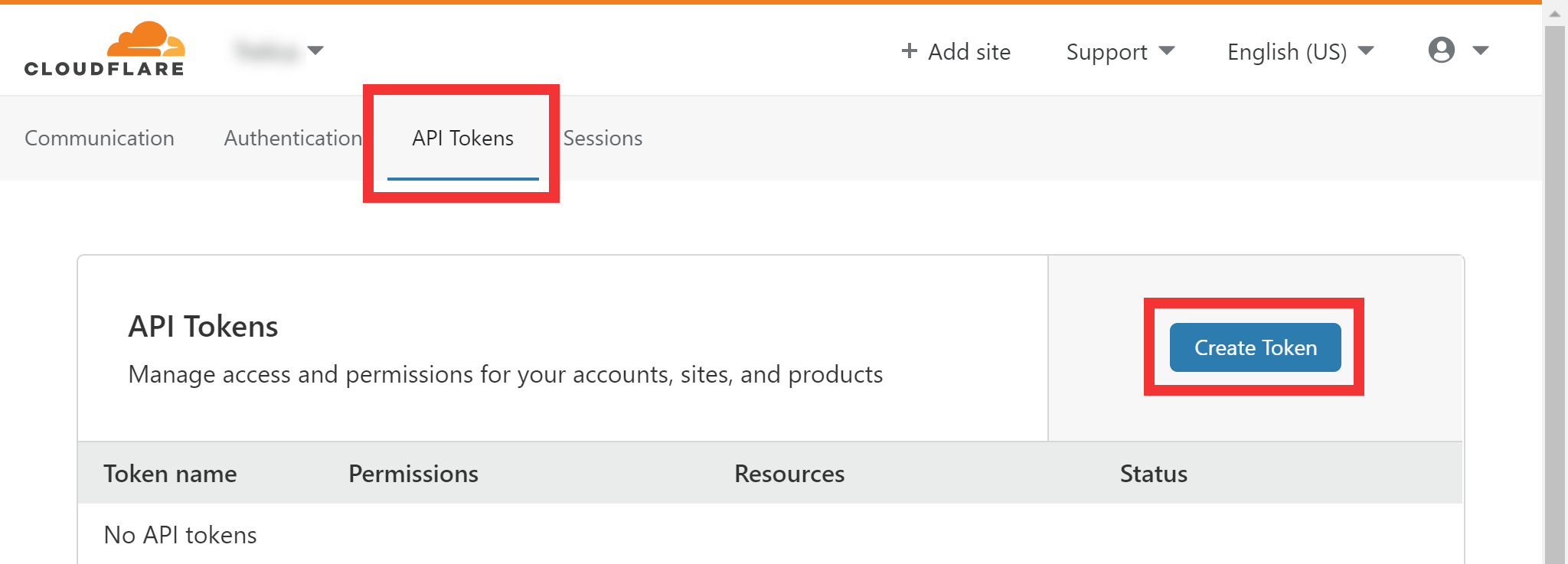Screen dimensions: 1568x564
Task: Click the Resources column header
Action: click(789, 474)
